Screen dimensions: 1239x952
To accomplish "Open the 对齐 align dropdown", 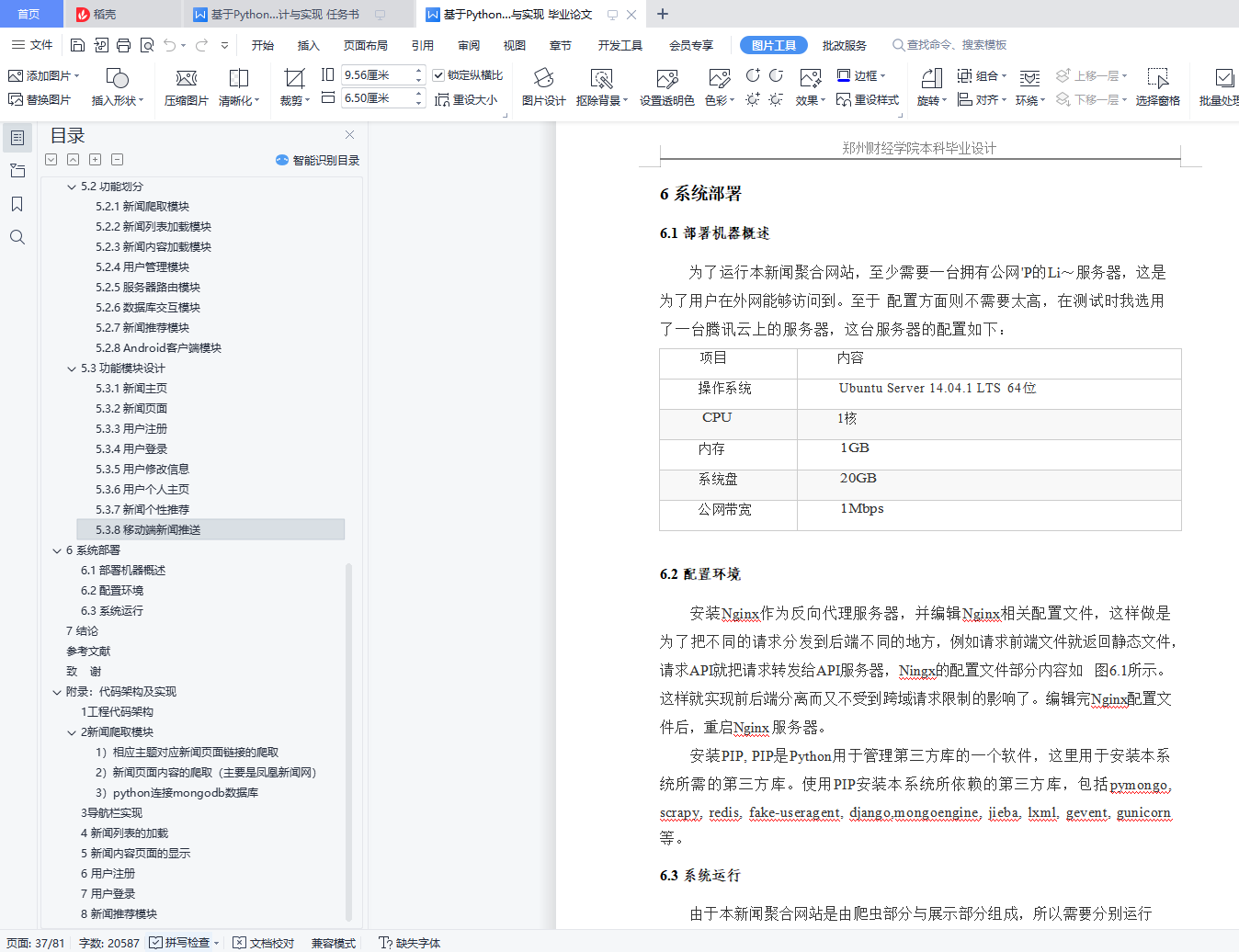I will click(982, 99).
